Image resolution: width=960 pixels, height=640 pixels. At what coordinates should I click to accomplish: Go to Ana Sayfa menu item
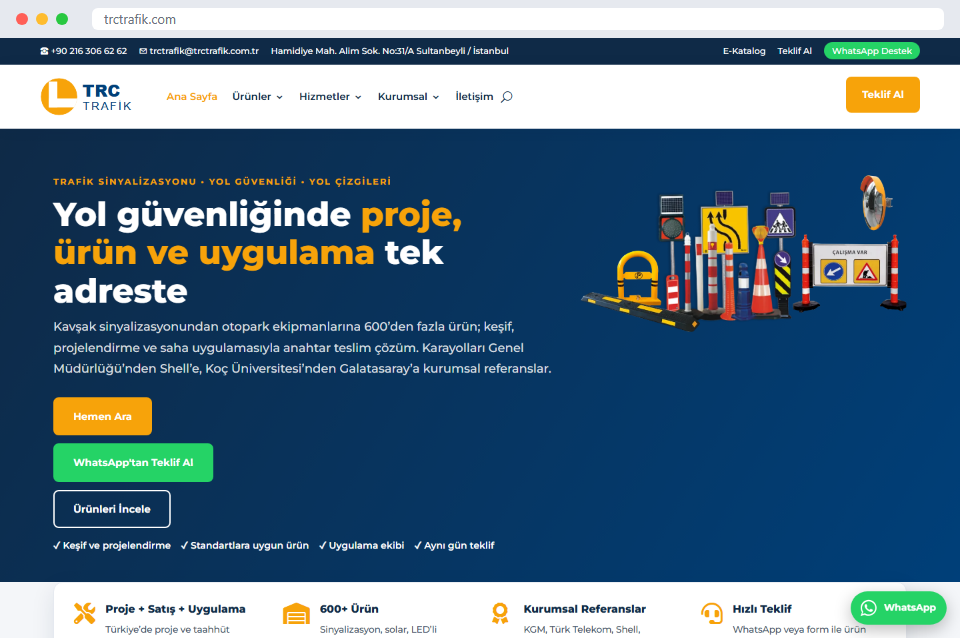tap(192, 97)
